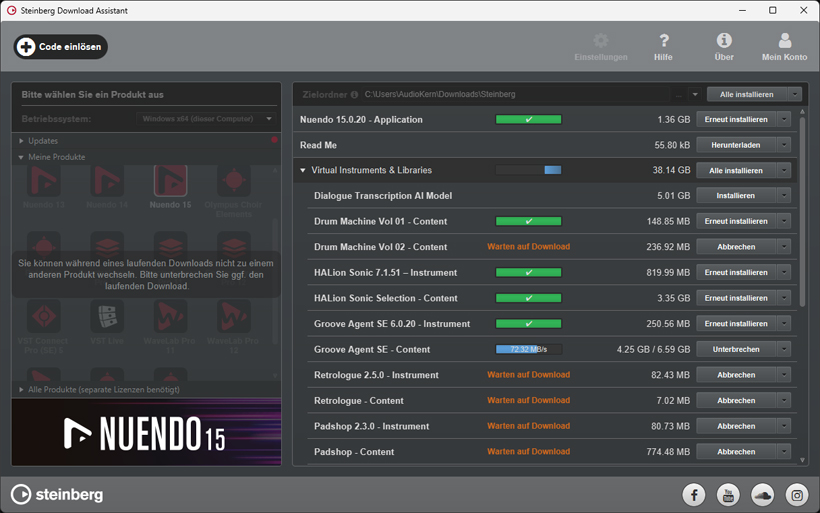Viewport: 820px width, 513px height.
Task: Click Virtual Instruments & Libraries overall progress bar
Action: tap(529, 170)
